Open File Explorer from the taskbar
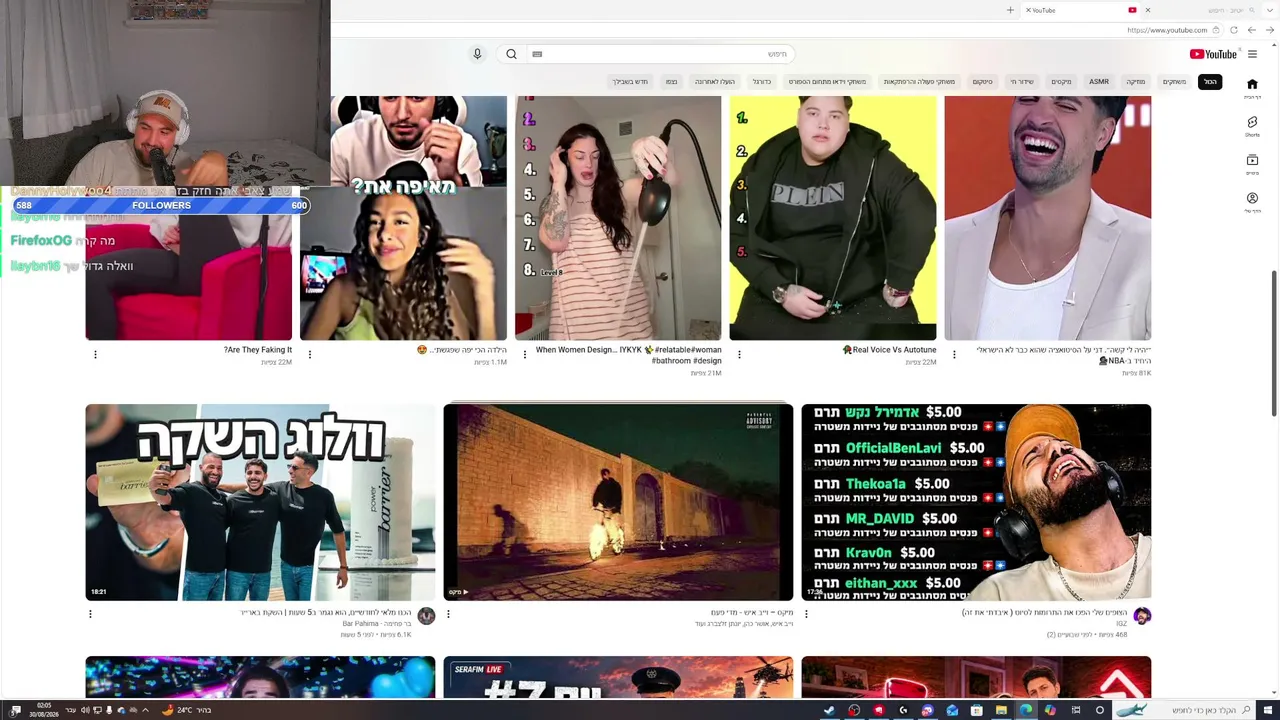Screen dimensions: 1280x720 (x=1001, y=711)
